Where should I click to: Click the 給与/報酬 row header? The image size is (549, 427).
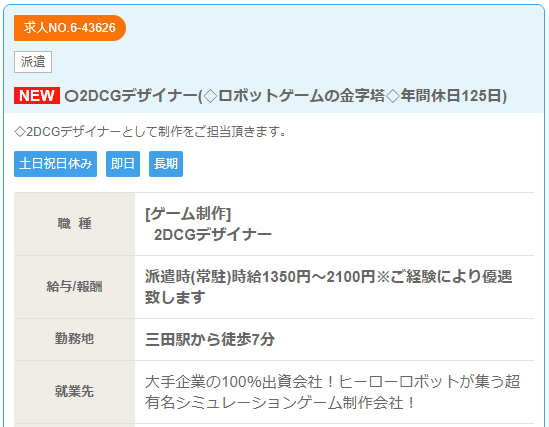coord(74,287)
